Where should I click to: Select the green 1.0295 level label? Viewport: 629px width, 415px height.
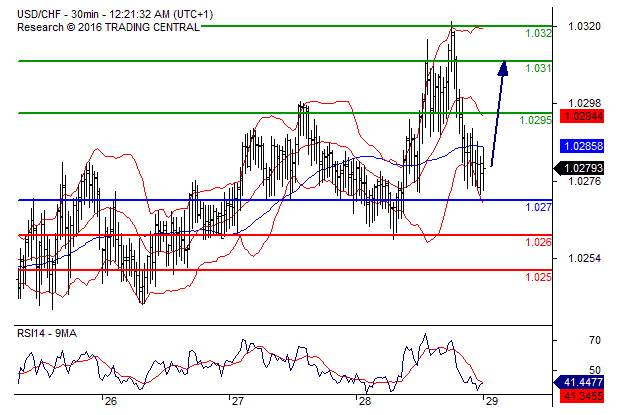[536, 120]
